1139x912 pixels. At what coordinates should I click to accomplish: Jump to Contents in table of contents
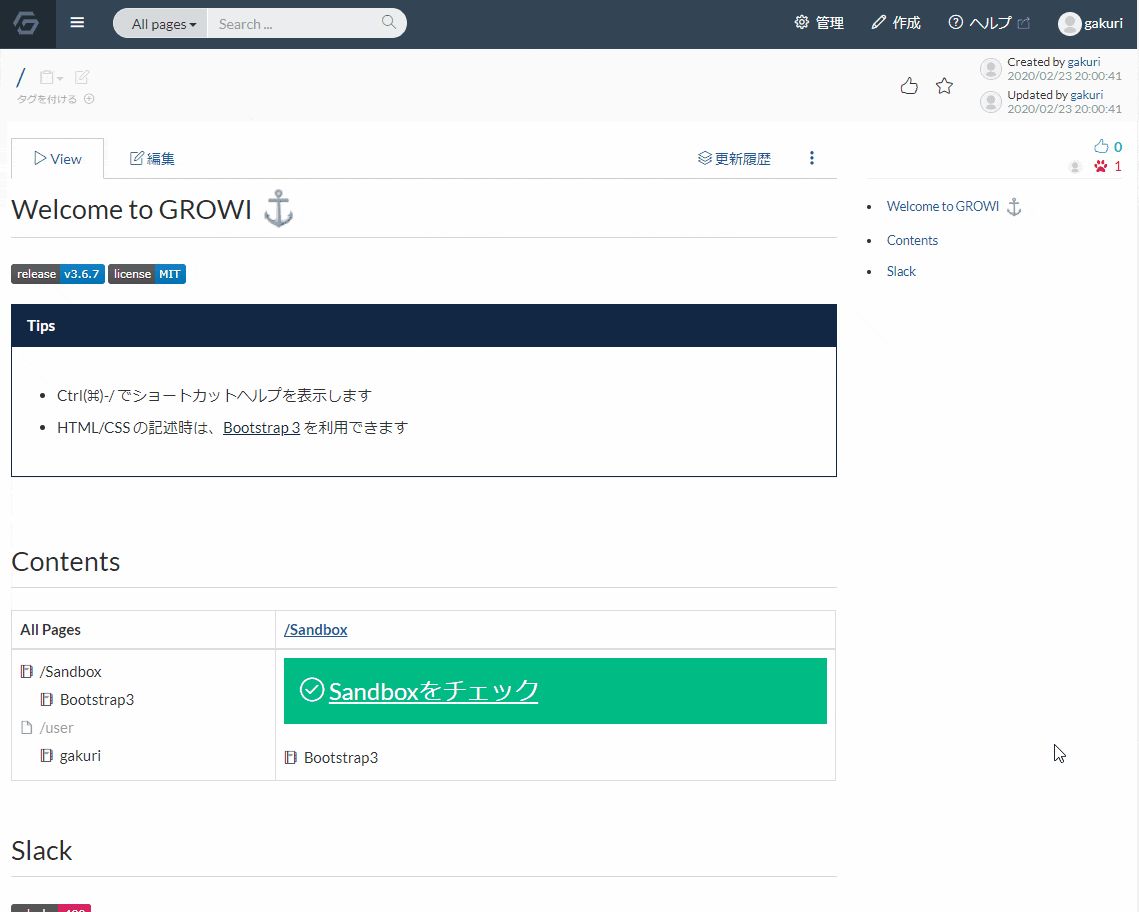pyautogui.click(x=912, y=240)
